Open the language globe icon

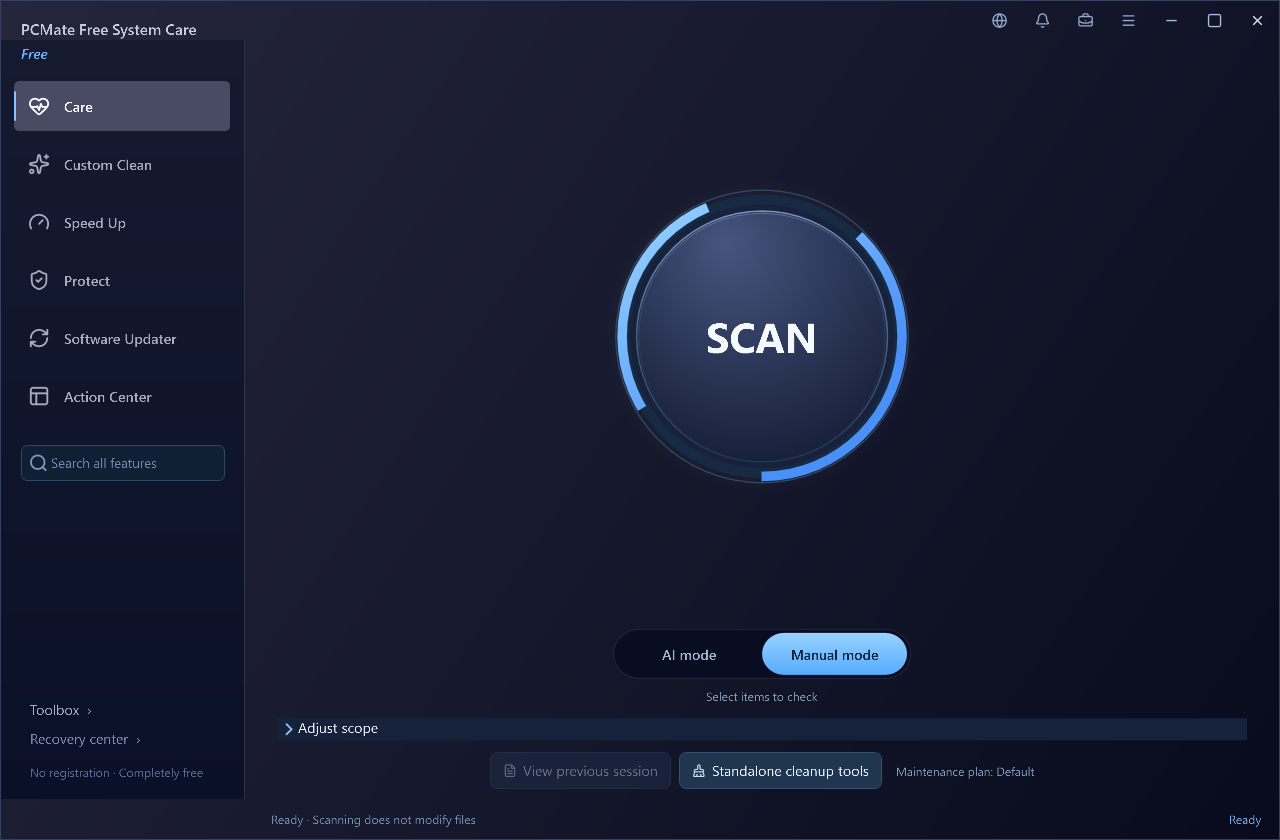click(999, 20)
